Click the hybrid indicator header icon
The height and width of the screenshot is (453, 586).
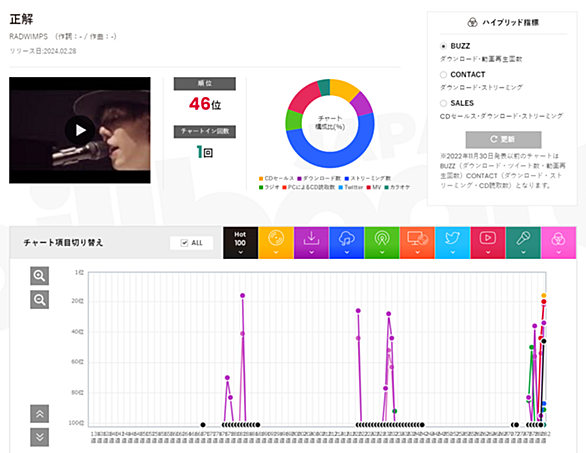coord(472,22)
